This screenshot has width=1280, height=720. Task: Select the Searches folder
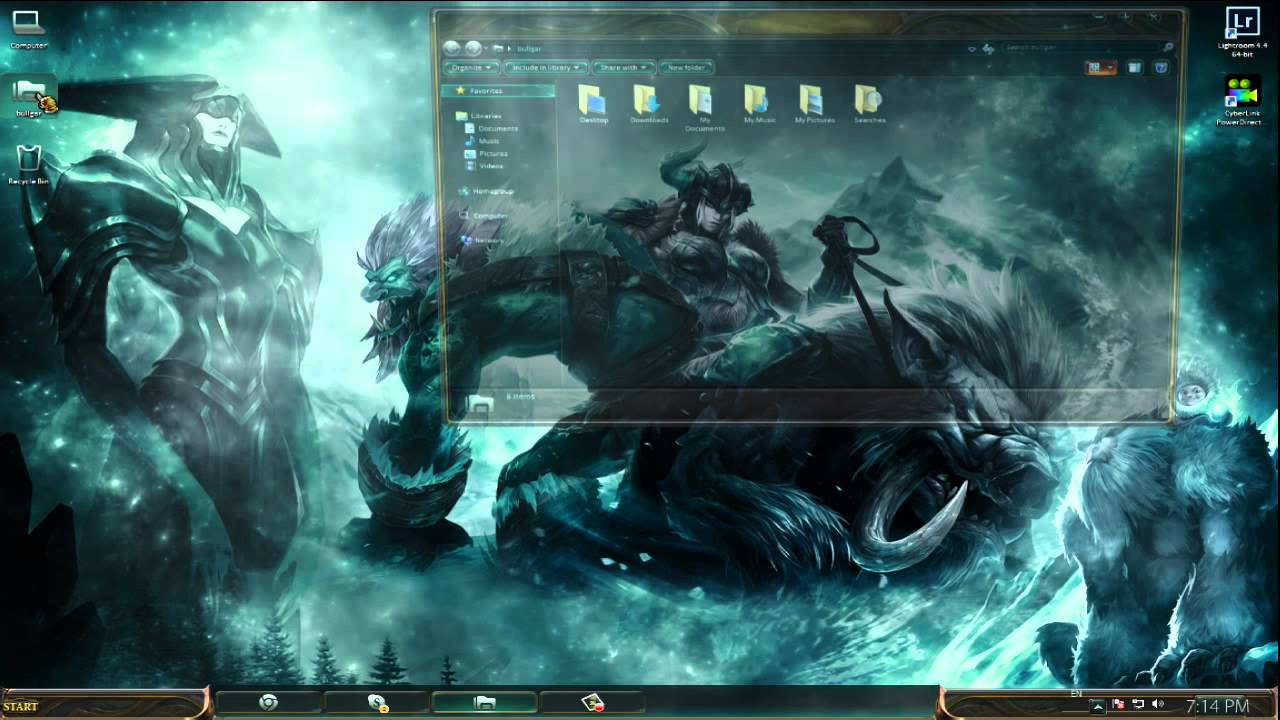tap(869, 104)
